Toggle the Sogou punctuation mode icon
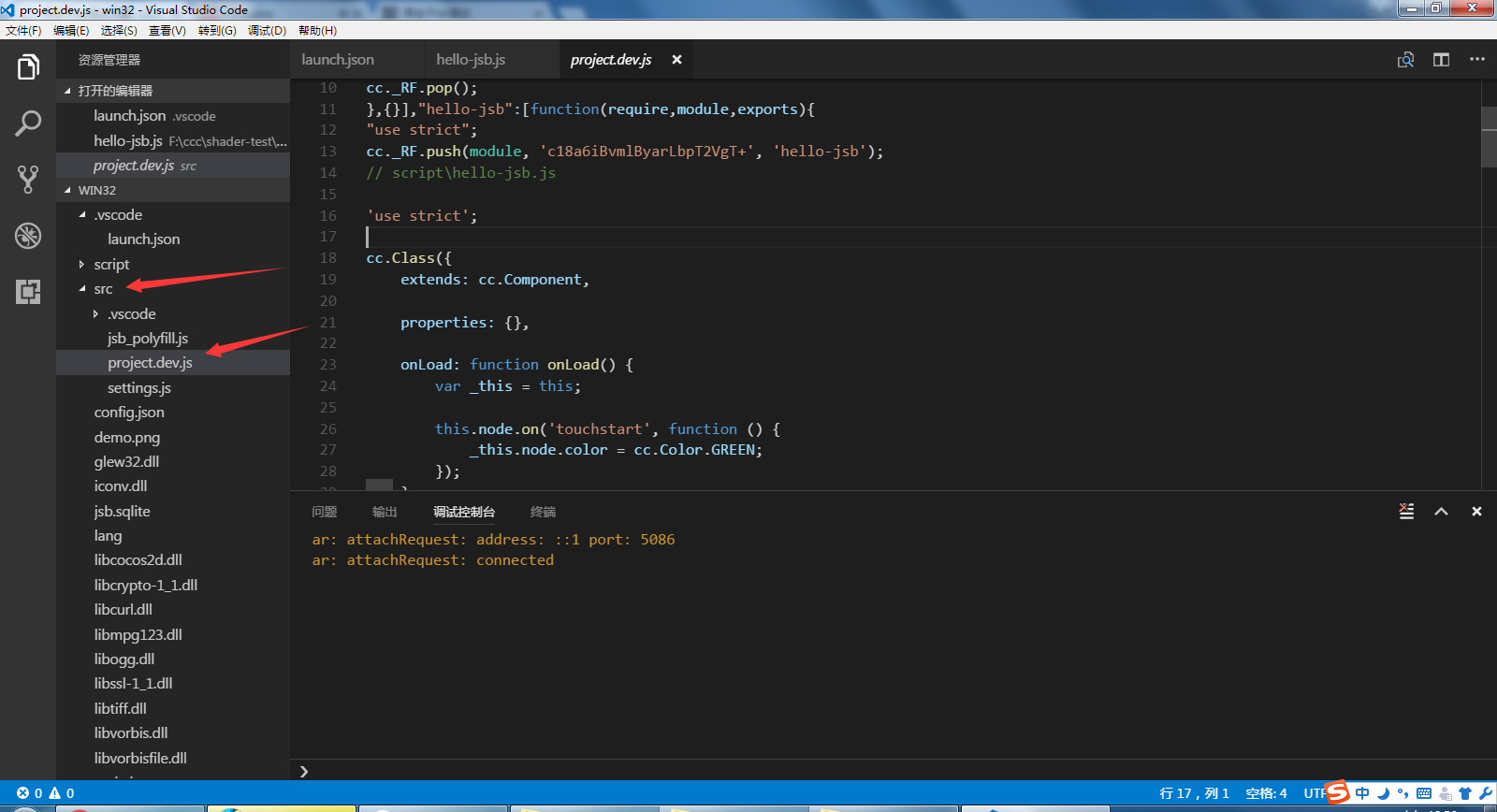1497x812 pixels. point(1403,793)
